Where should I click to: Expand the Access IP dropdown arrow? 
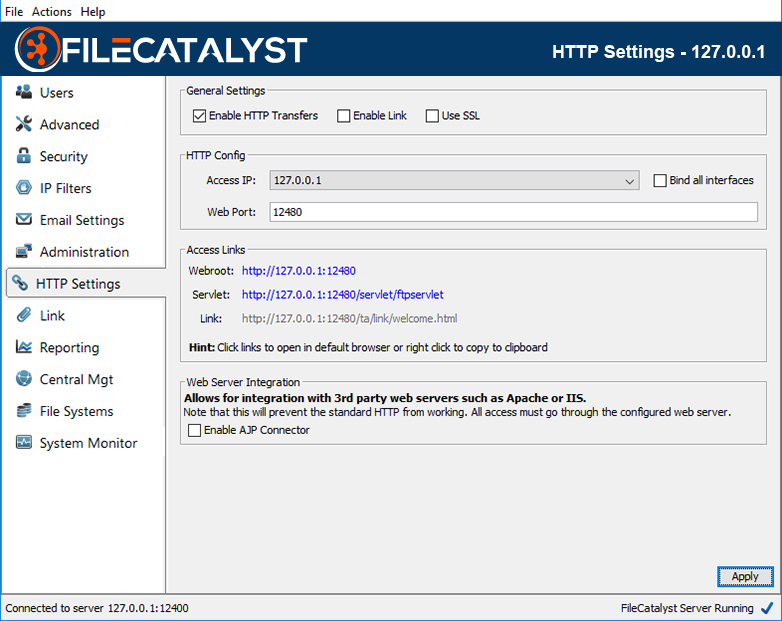pos(629,181)
